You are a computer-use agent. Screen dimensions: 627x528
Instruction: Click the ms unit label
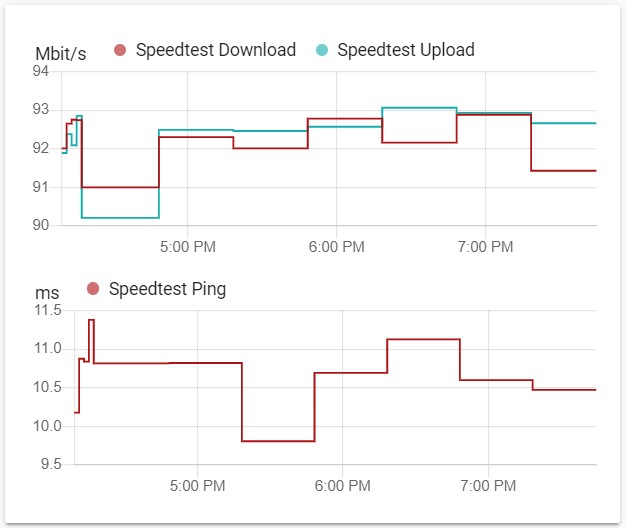tap(47, 293)
